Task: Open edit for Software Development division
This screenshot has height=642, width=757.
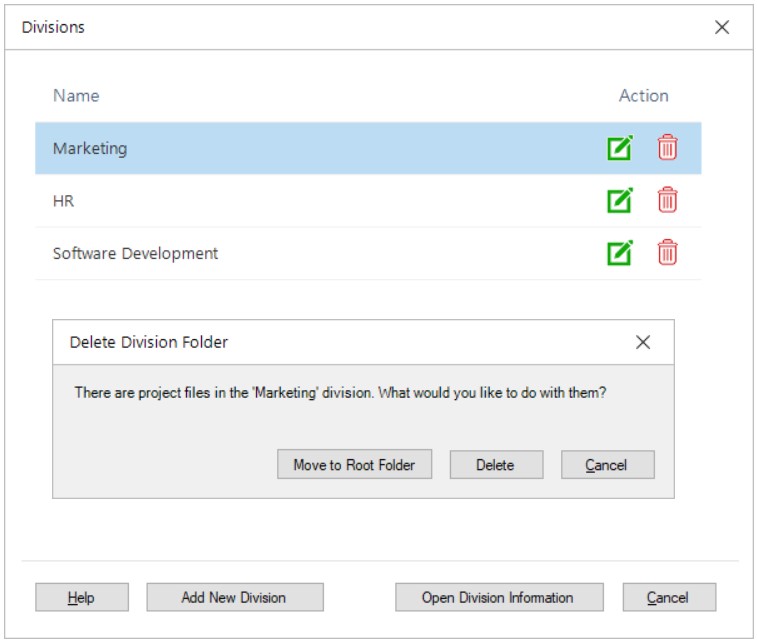Action: 620,253
